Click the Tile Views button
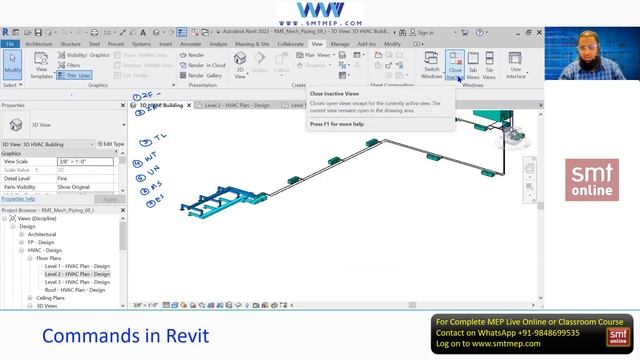Screen dimensions: 640x360 (489, 65)
